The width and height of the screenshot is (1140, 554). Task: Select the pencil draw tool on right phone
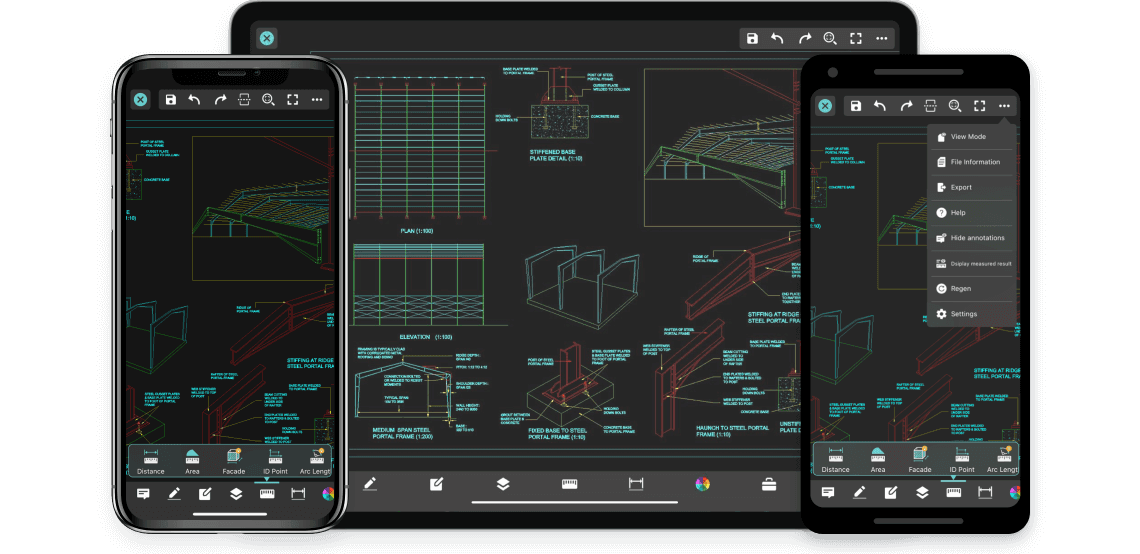[859, 493]
